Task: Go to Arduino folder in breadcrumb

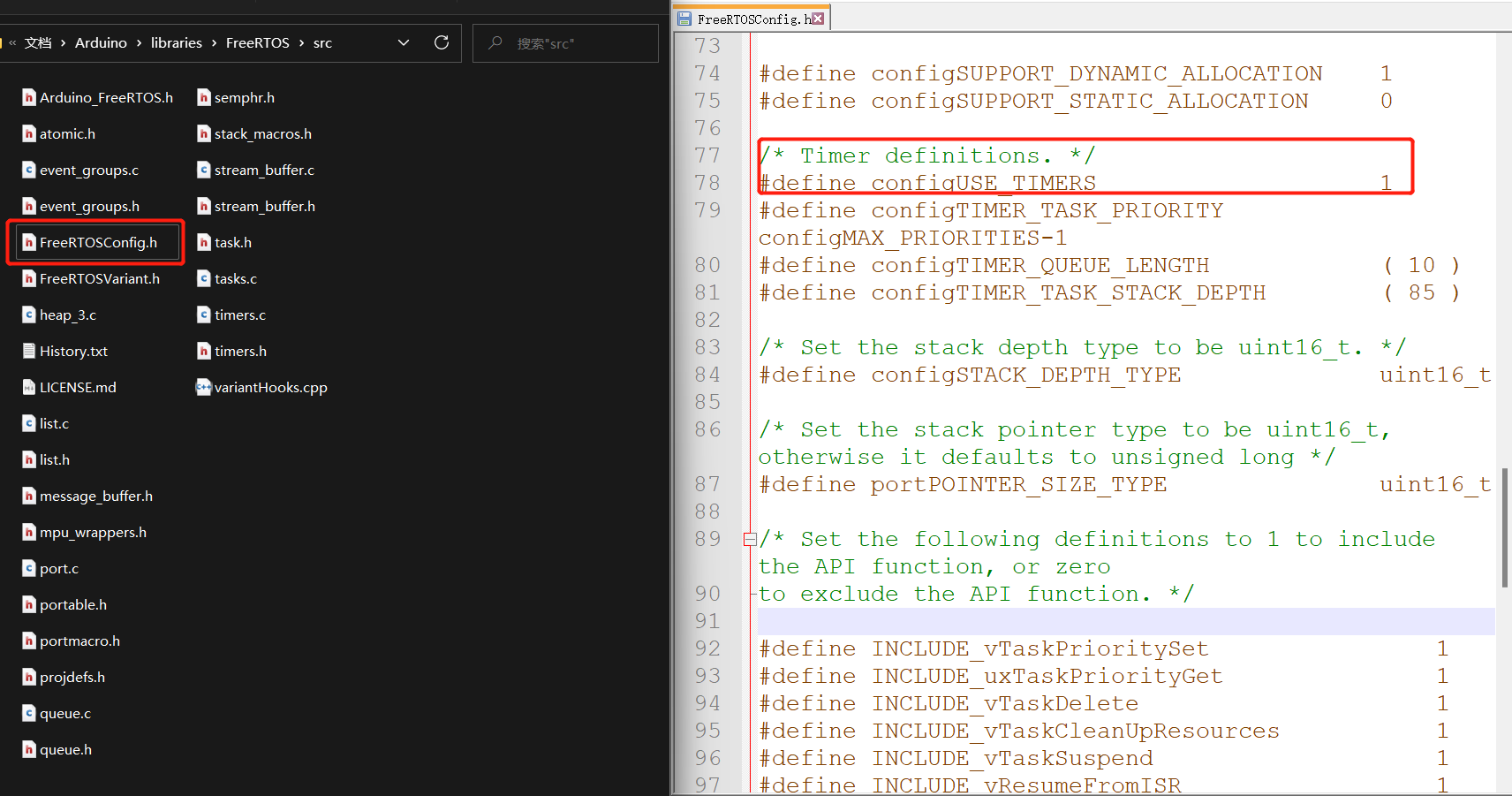Action: click(101, 42)
